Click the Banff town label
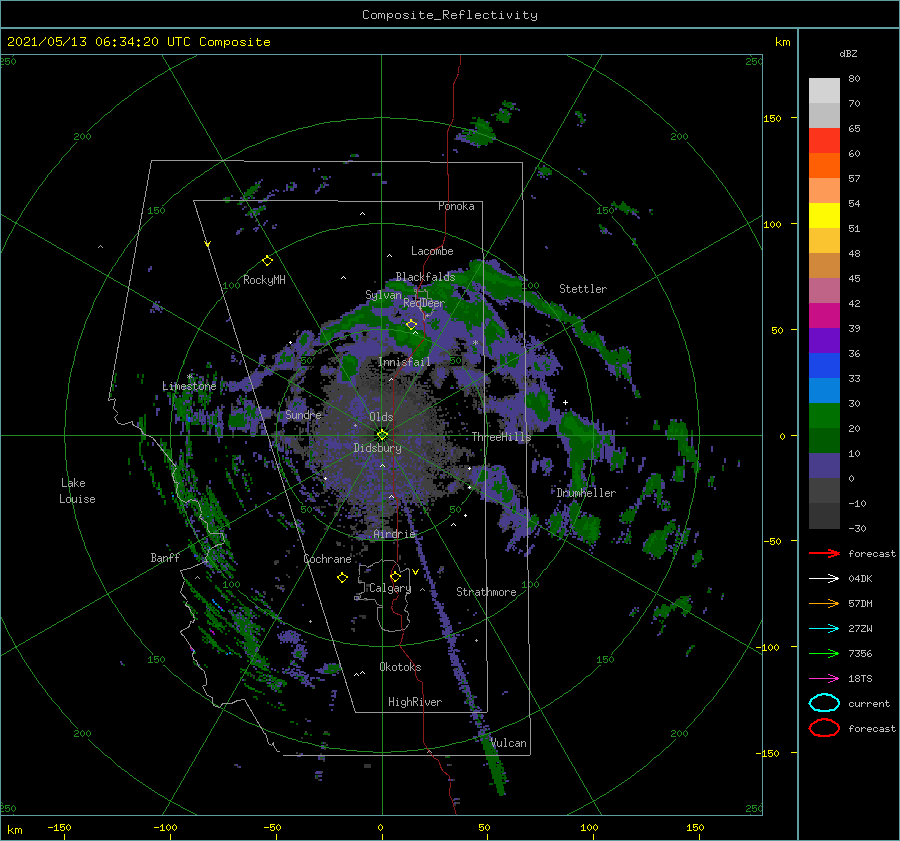Viewport: 900px width, 841px height. 165,557
